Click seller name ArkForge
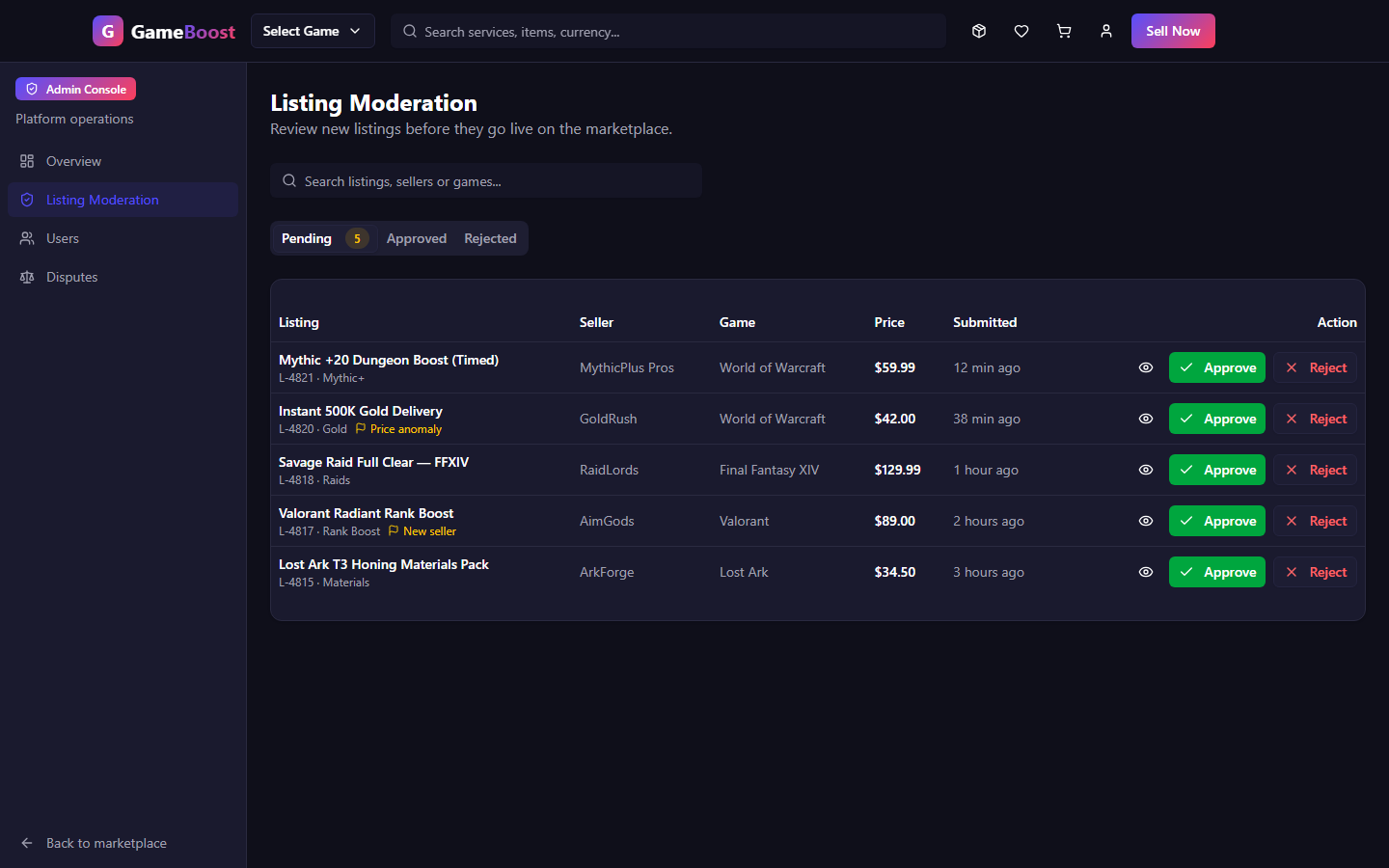Screen dimensions: 1389x868 607,572
